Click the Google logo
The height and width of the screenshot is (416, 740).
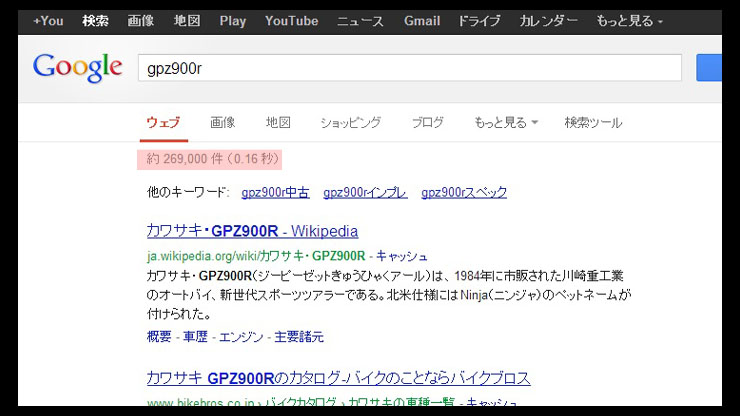pos(78,68)
